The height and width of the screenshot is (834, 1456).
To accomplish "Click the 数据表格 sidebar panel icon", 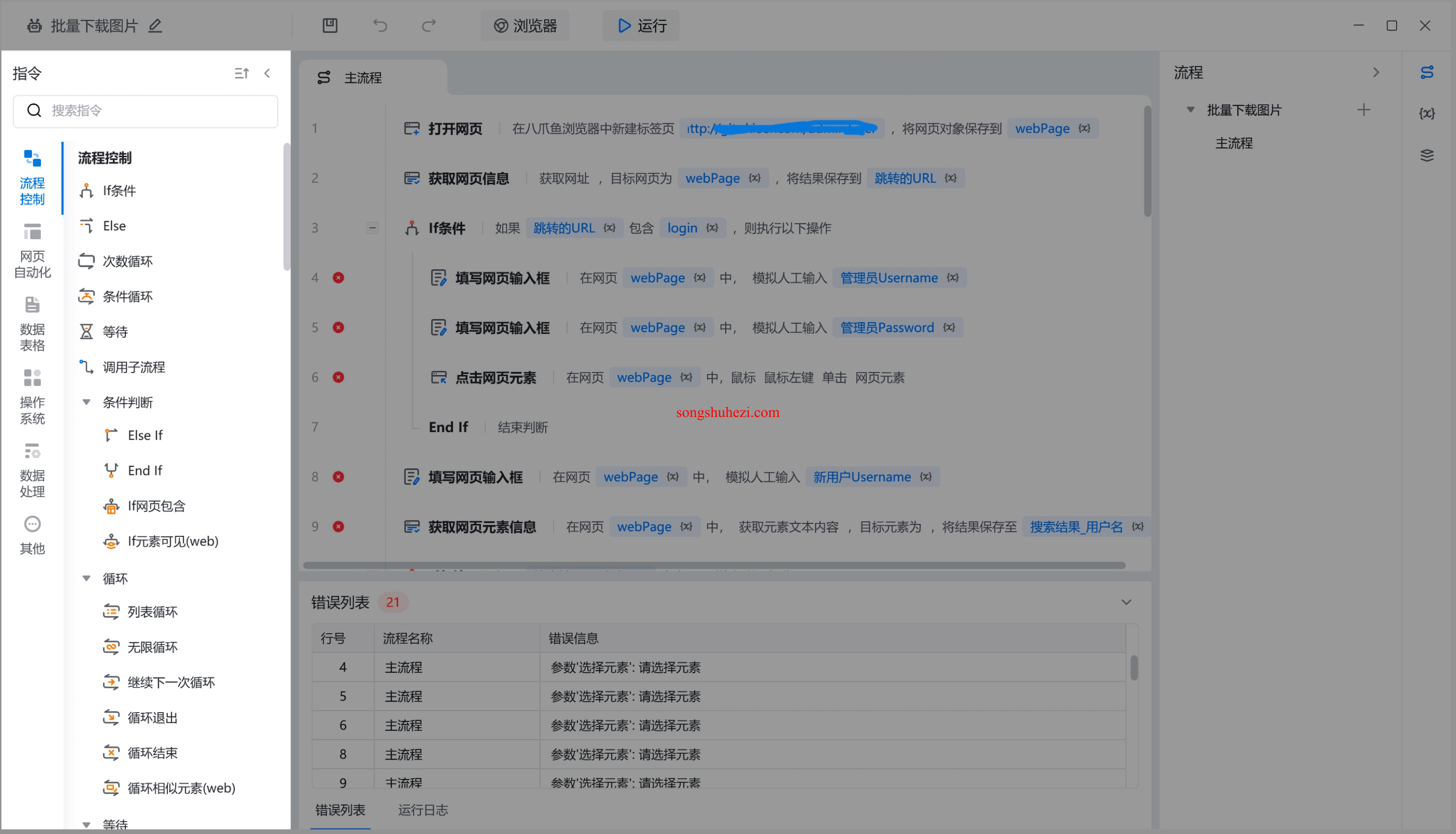I will pyautogui.click(x=33, y=321).
